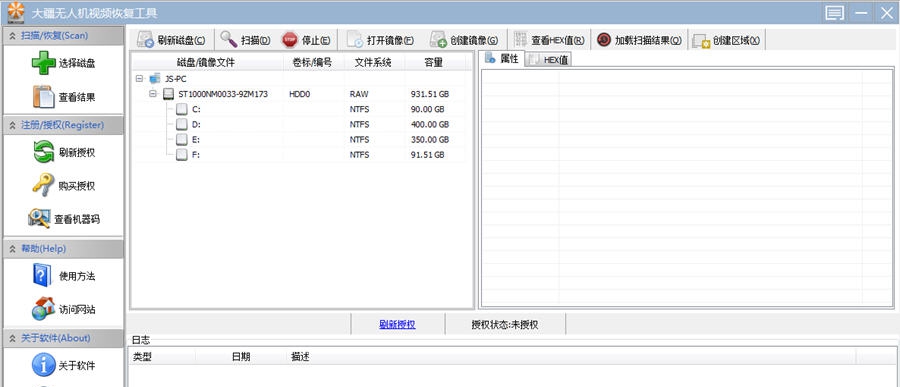The image size is (900, 387).
Task: Visit website via 访问网站 icon
Action: tap(44, 309)
